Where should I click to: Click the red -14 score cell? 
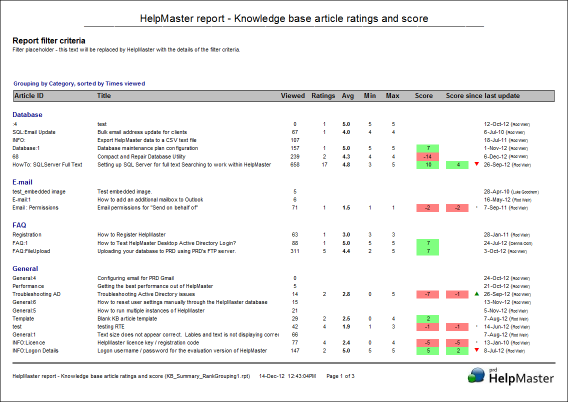pyautogui.click(x=428, y=156)
